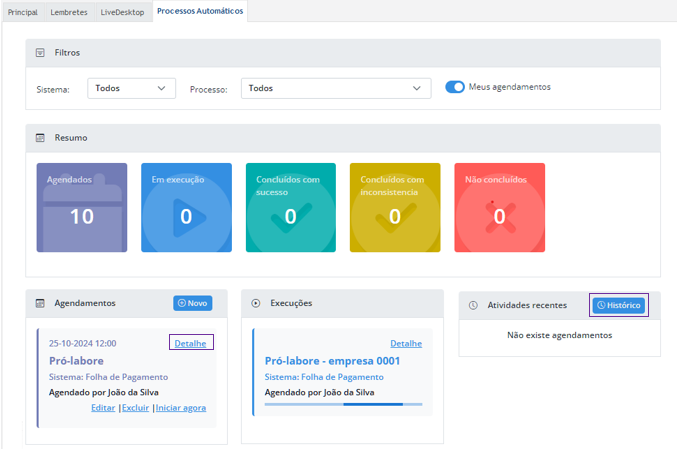
Task: Open the Não concluídos summary card
Action: coord(499,207)
